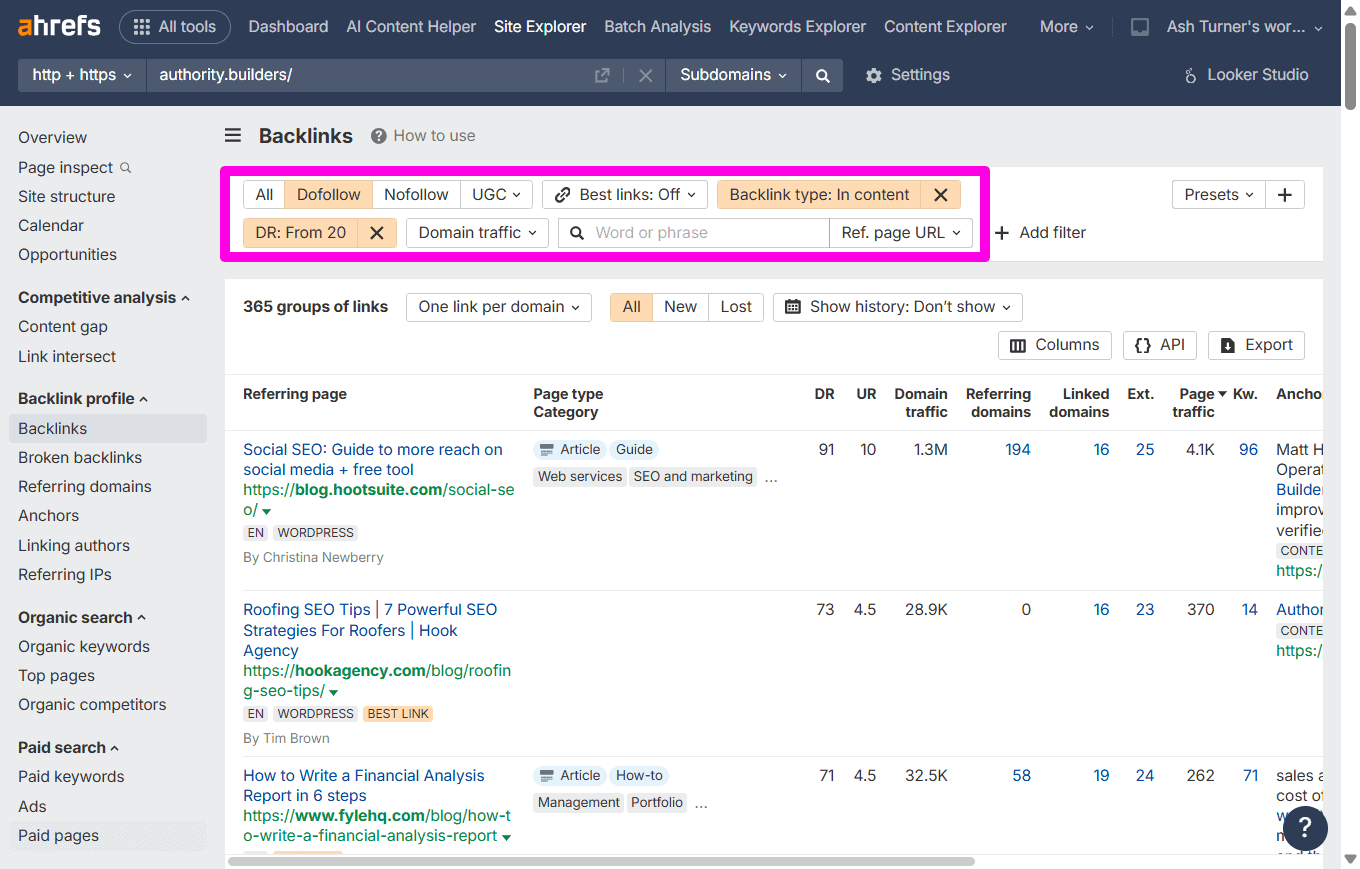Clear the authority.builders URL field

(645, 75)
